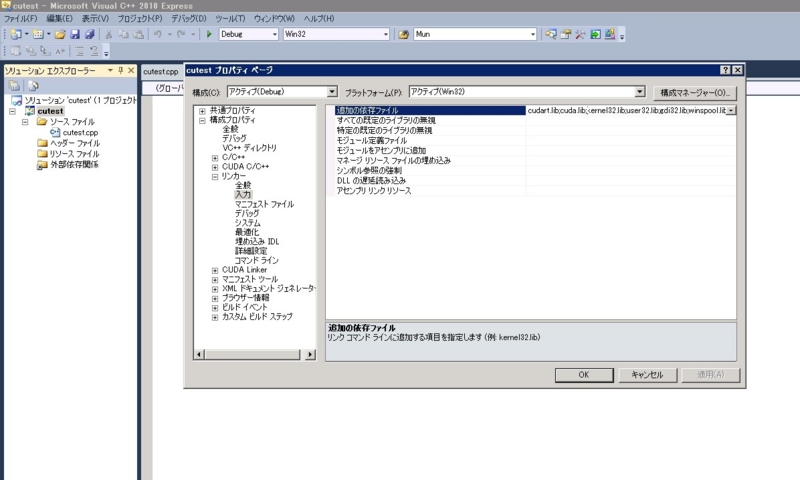Viewport: 800px width, 480px height.
Task: Click the Display Word Completion icon
Action: point(60,51)
